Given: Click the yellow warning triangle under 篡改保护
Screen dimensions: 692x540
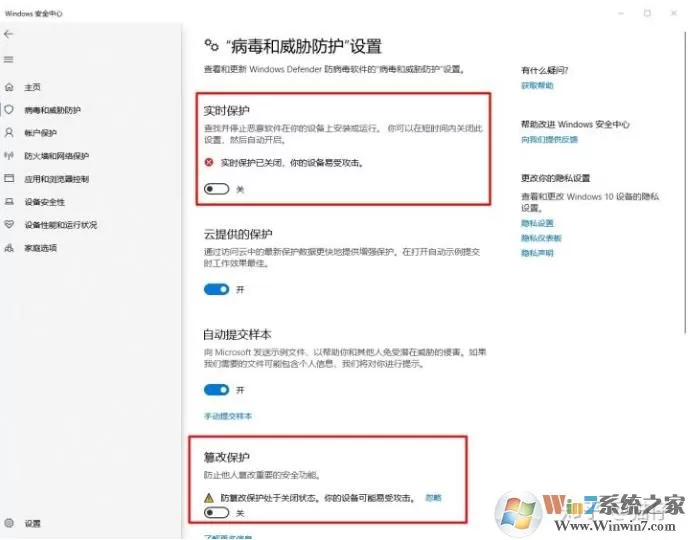Looking at the screenshot, I should point(209,498).
